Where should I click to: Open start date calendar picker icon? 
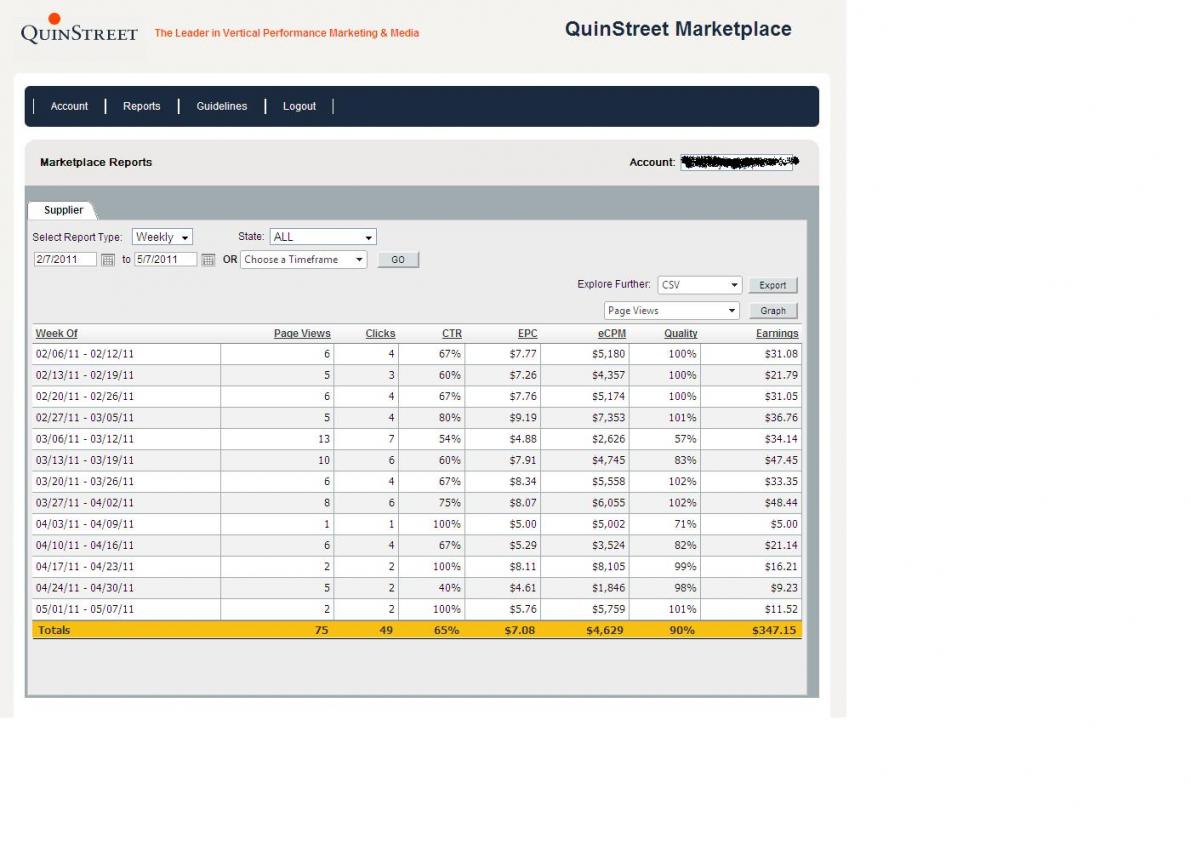[108, 260]
